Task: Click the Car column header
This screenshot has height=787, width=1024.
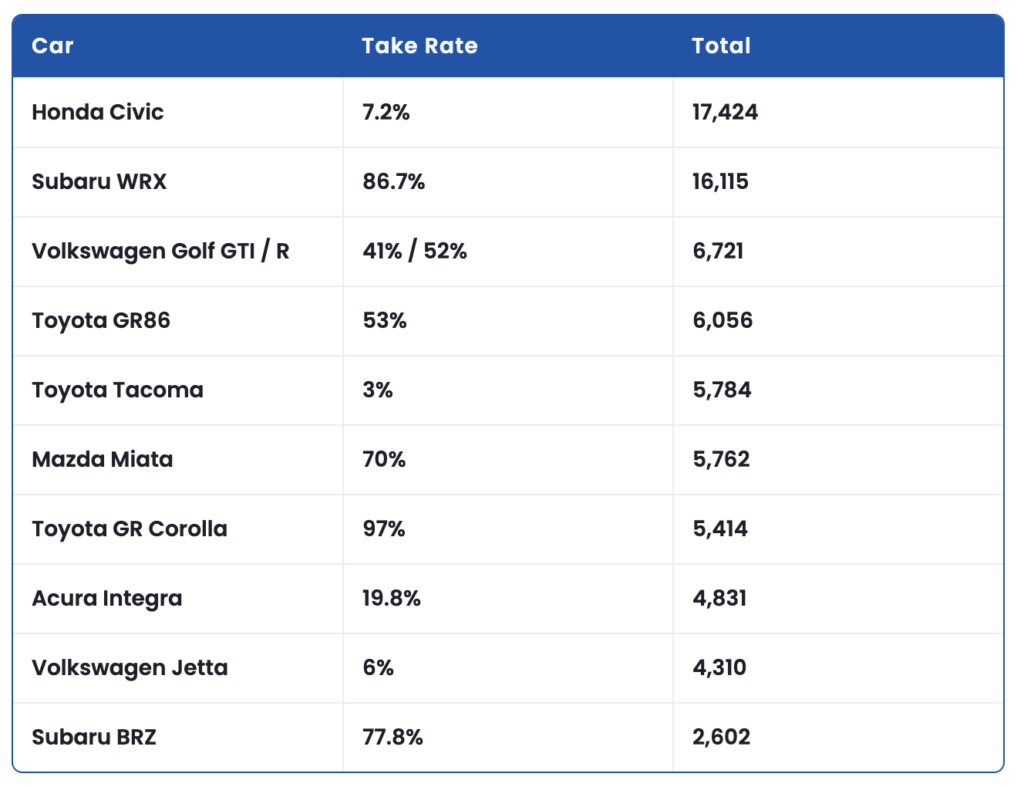Action: click(x=53, y=46)
